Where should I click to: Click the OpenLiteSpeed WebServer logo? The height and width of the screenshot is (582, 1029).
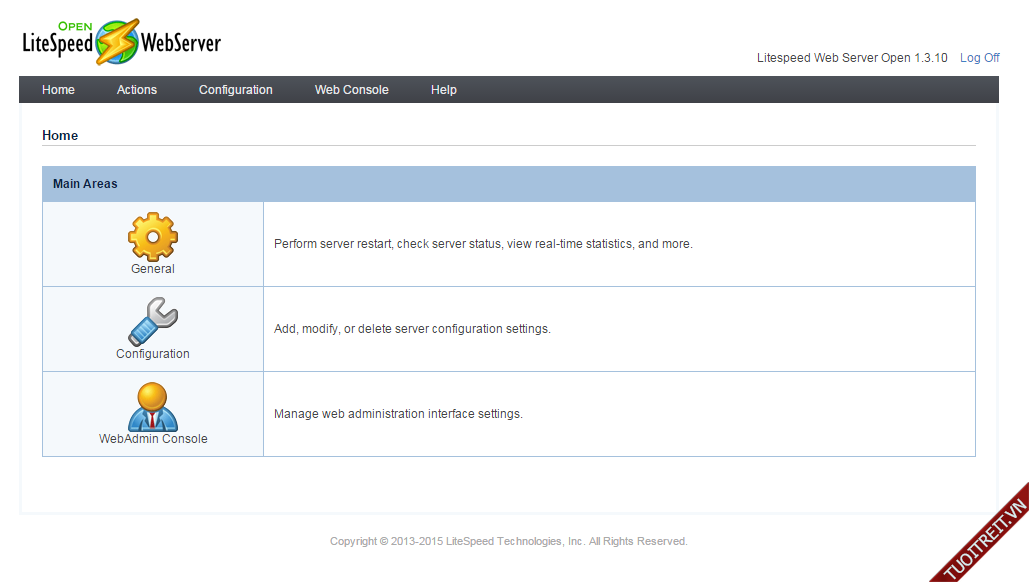(x=121, y=43)
